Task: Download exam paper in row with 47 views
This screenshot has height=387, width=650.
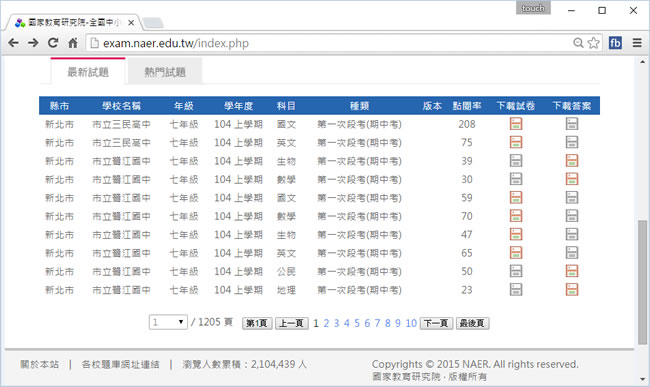Action: coord(516,234)
